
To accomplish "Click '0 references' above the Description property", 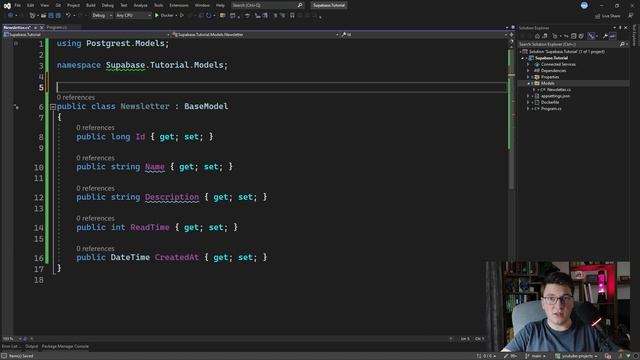I will (x=95, y=188).
